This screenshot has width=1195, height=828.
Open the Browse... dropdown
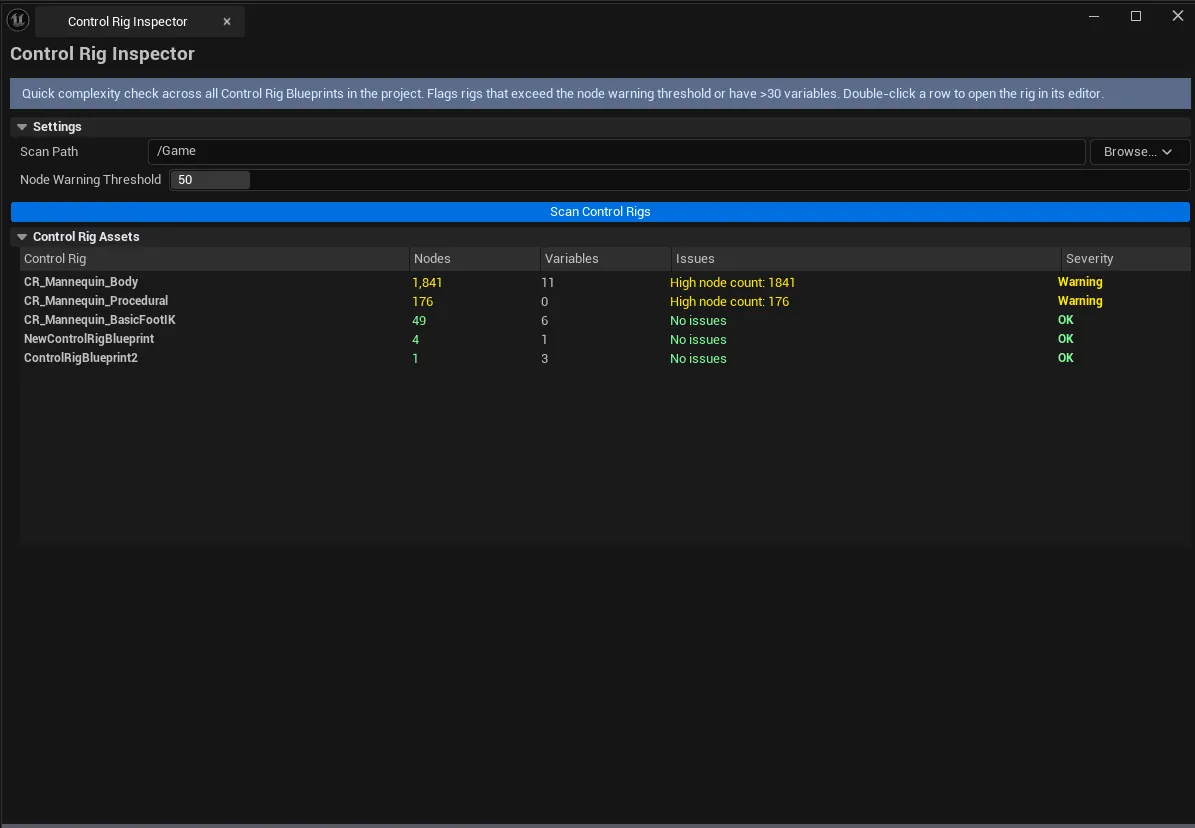1139,152
